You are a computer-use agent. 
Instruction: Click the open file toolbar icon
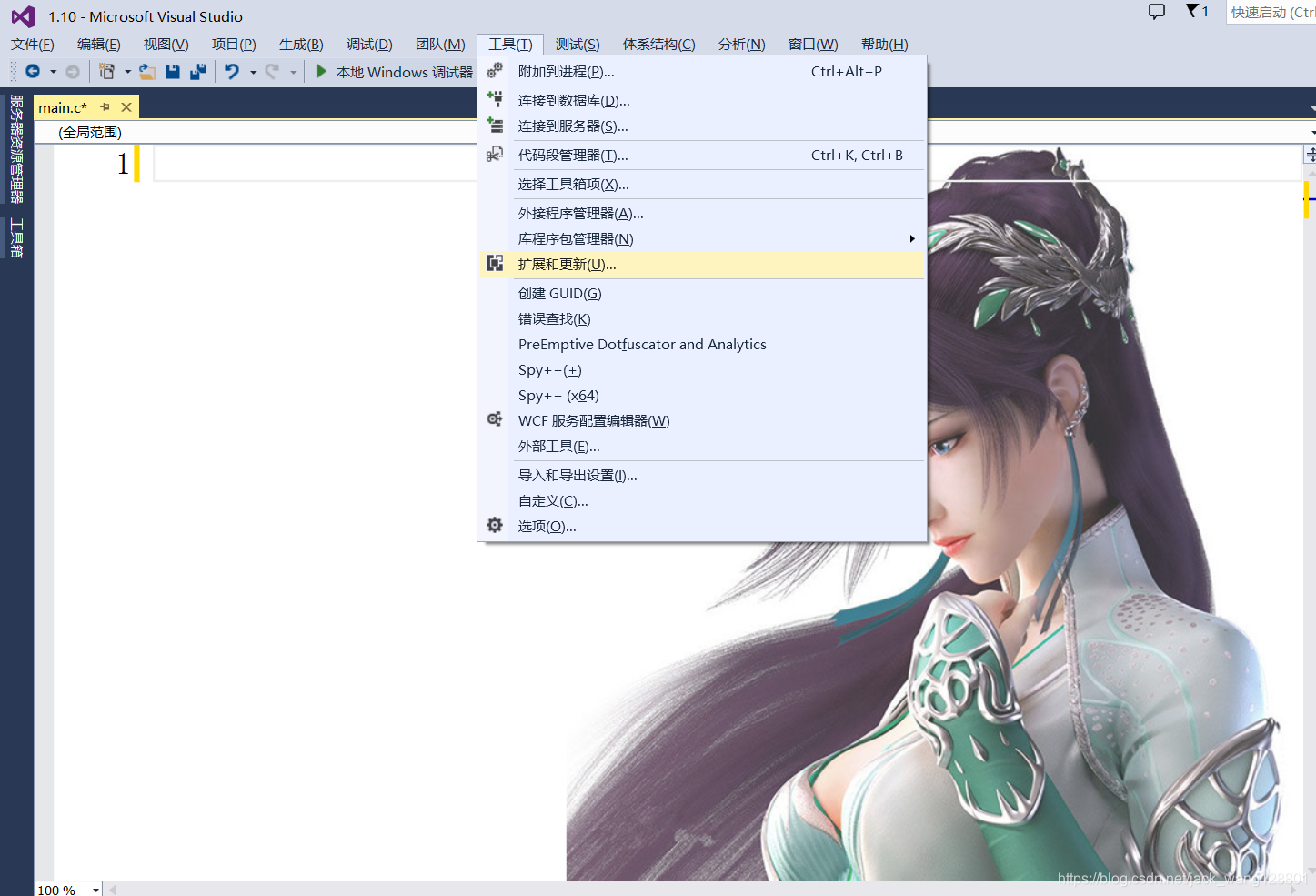pyautogui.click(x=148, y=71)
